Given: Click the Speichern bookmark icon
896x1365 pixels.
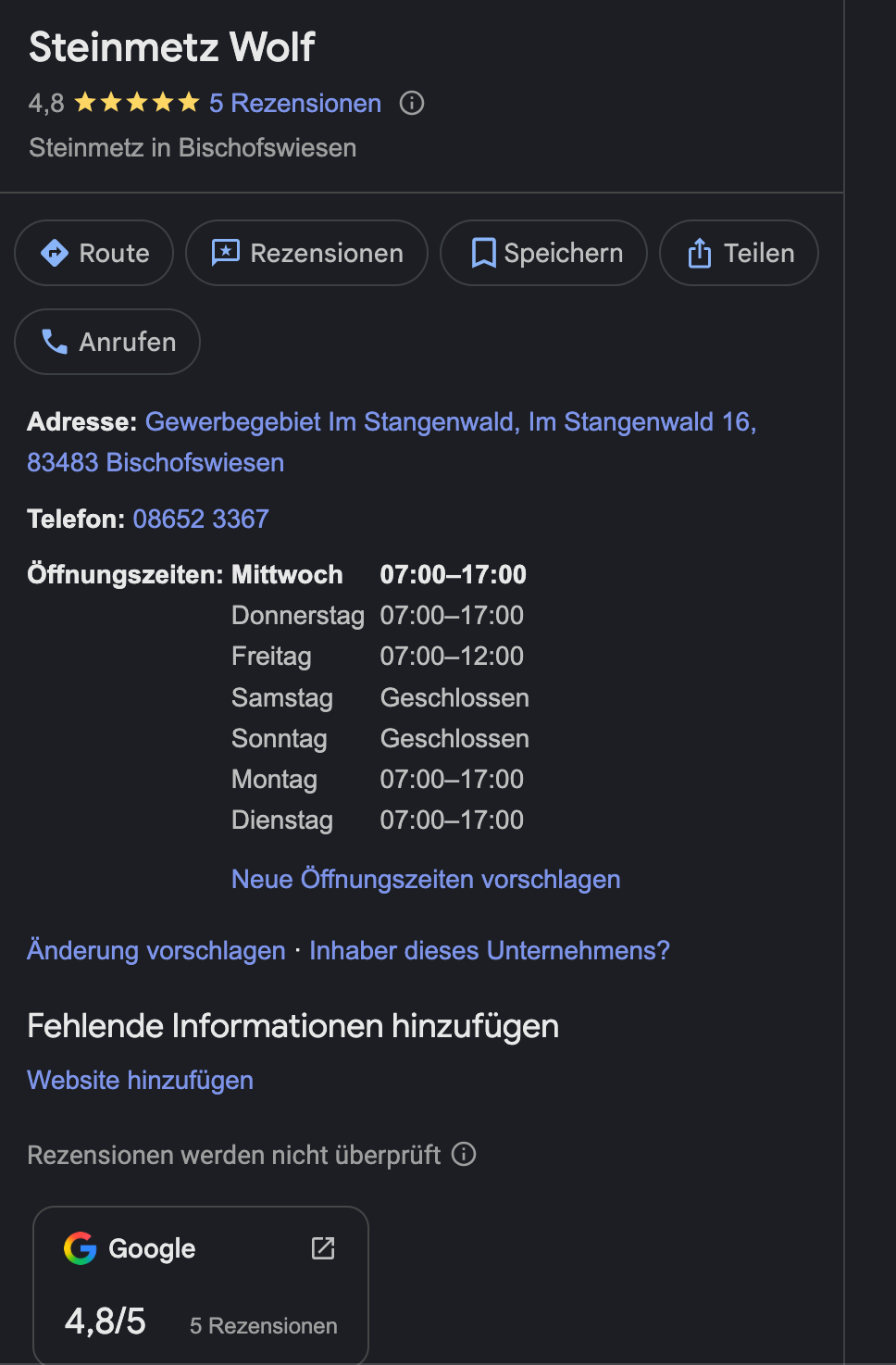Looking at the screenshot, I should click(x=483, y=253).
